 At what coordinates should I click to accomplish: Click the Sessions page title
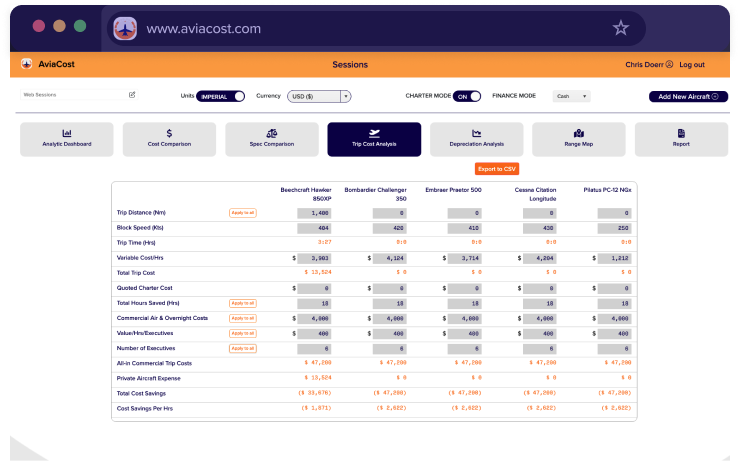tap(350, 65)
